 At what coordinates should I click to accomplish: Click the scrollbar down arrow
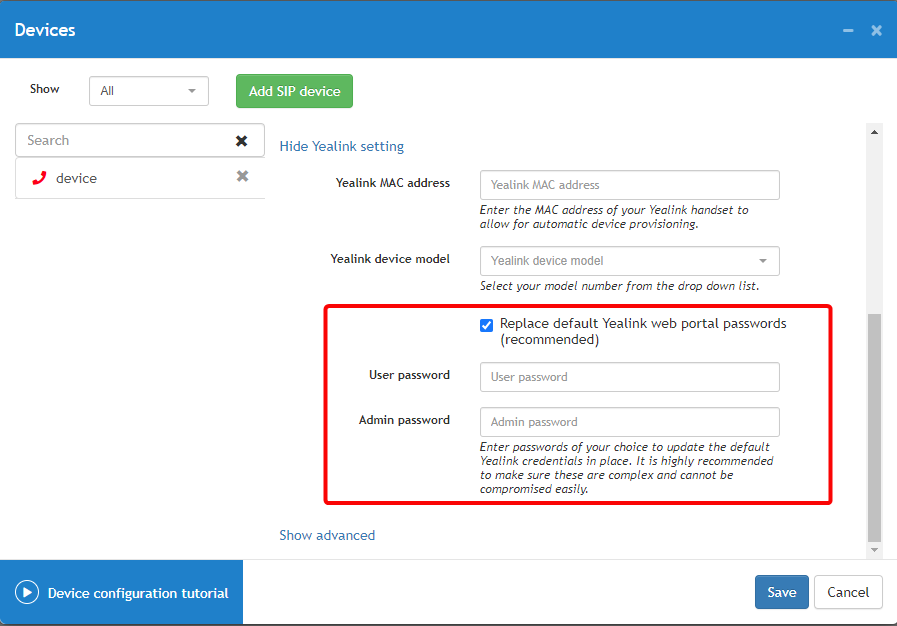point(874,550)
